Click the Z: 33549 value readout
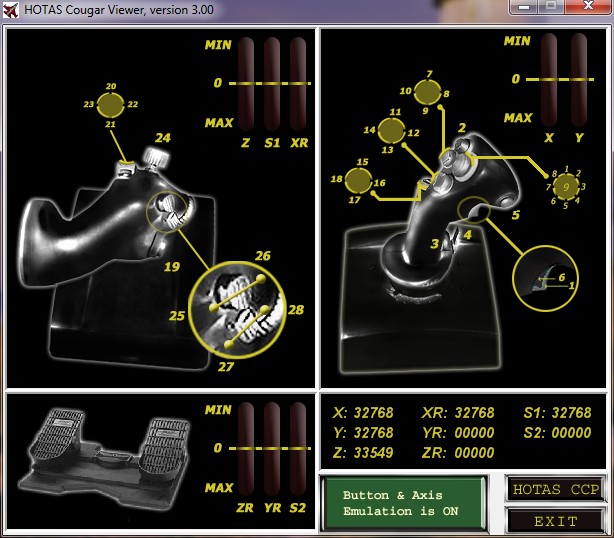 (363, 453)
